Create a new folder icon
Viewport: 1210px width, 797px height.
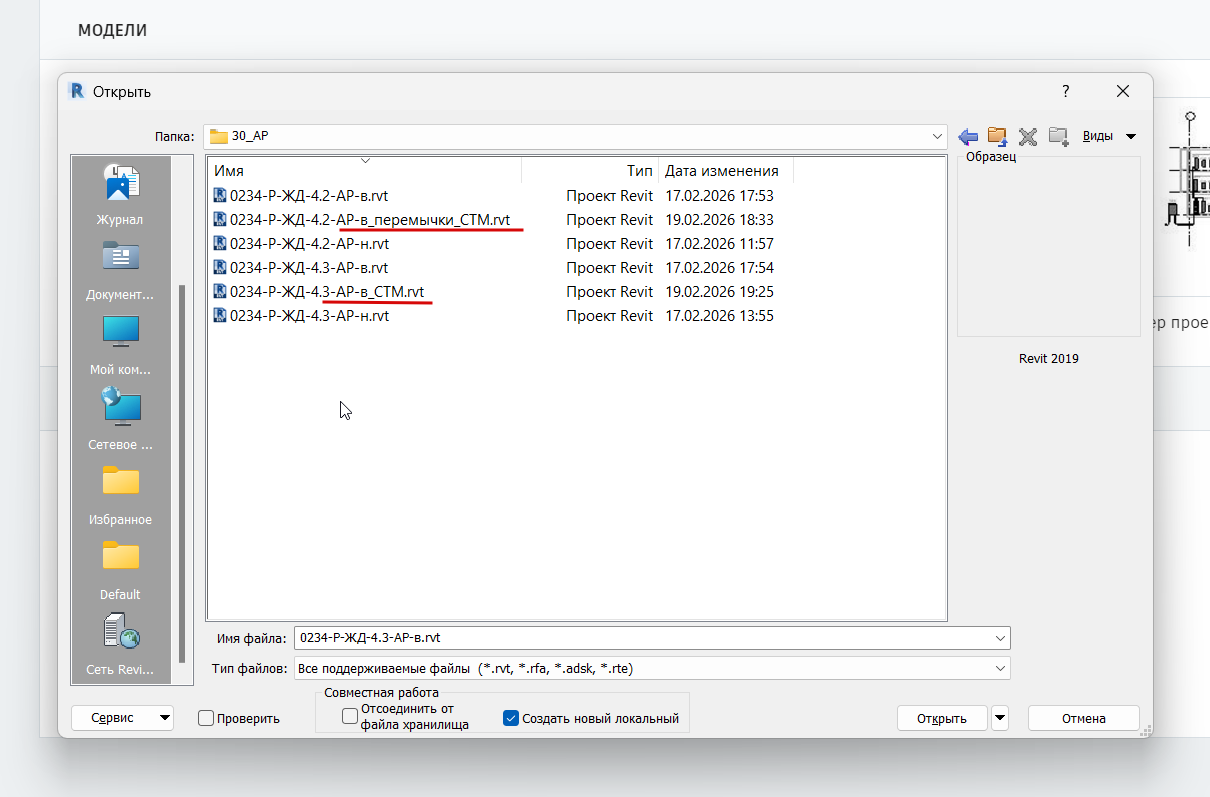[x=1059, y=136]
